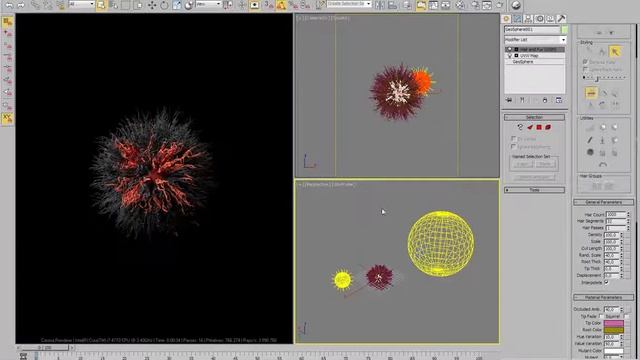Open the Modifier List dropdown
The width and height of the screenshot is (640, 360).
tap(563, 40)
